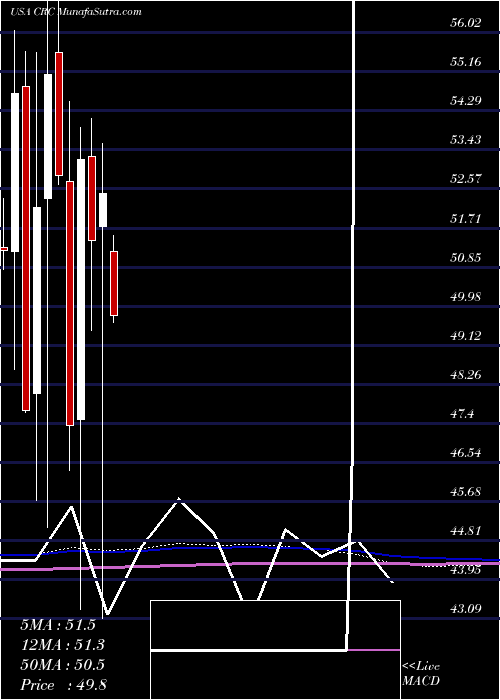Click the 52.57 price axis label
Viewport: 500px width, 700px height.
point(465,179)
